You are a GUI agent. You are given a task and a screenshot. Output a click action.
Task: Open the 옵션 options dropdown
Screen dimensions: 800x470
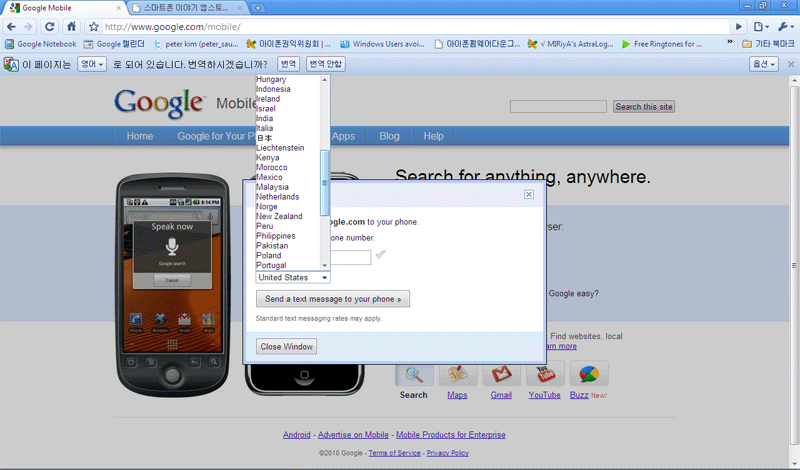[764, 64]
